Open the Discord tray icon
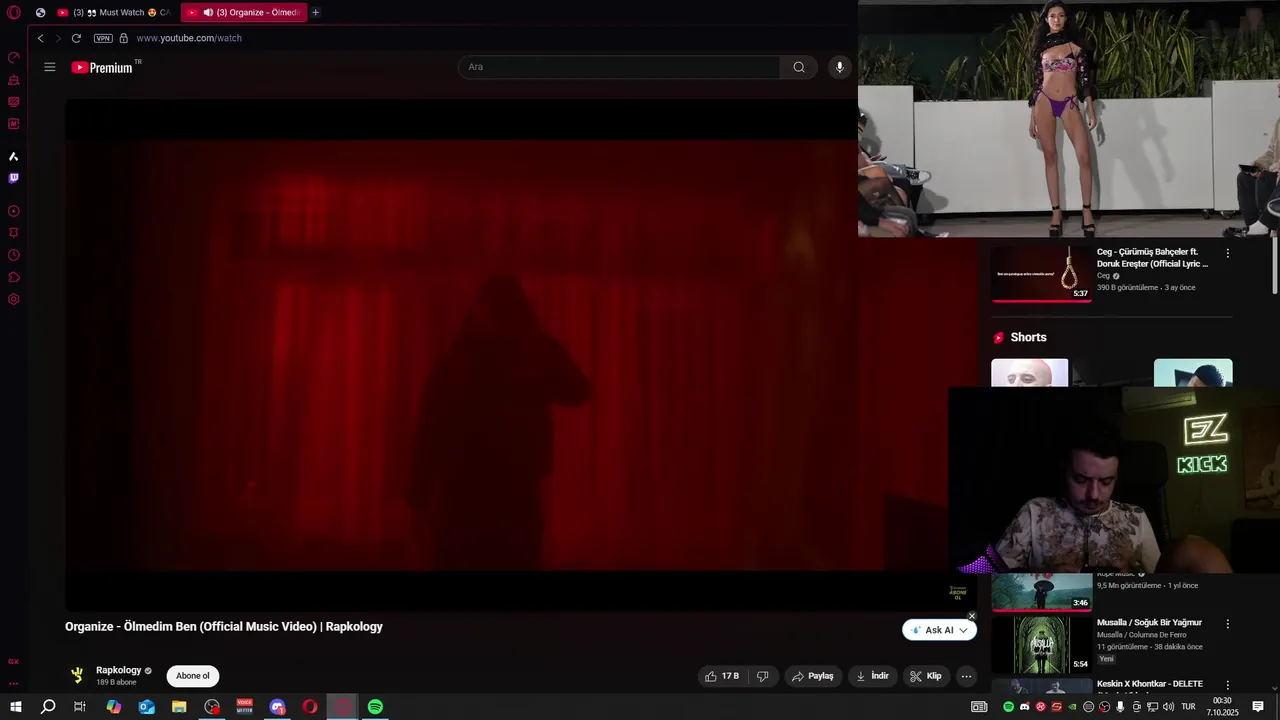1280x720 pixels. tap(1024, 707)
